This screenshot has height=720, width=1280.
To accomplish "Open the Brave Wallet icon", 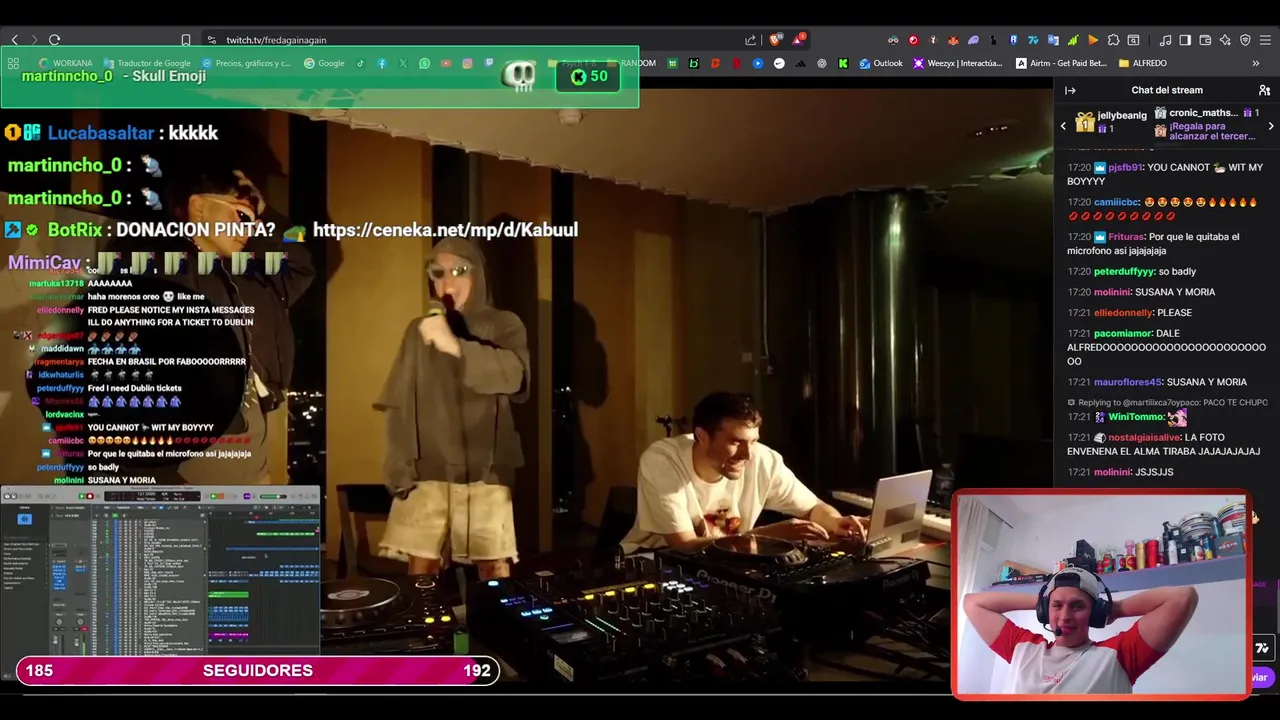I will [1205, 40].
